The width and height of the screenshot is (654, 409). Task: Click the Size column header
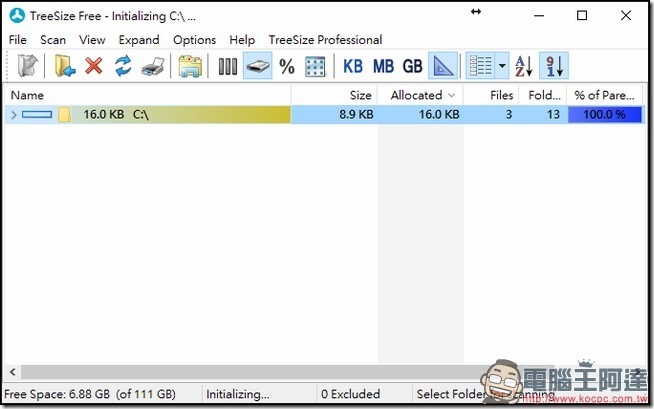(x=335, y=95)
